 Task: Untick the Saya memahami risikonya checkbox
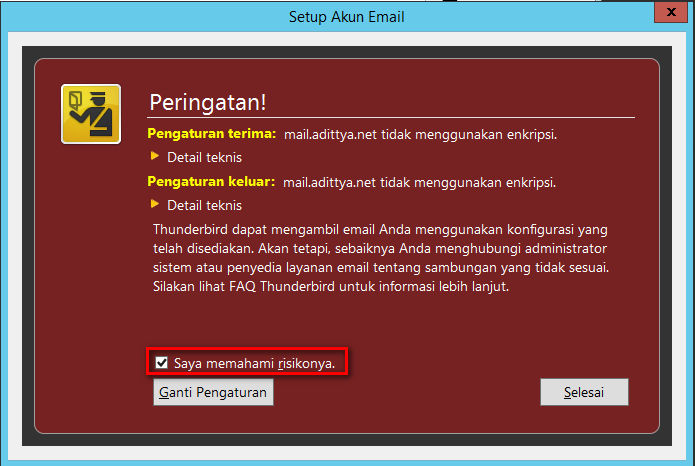161,363
